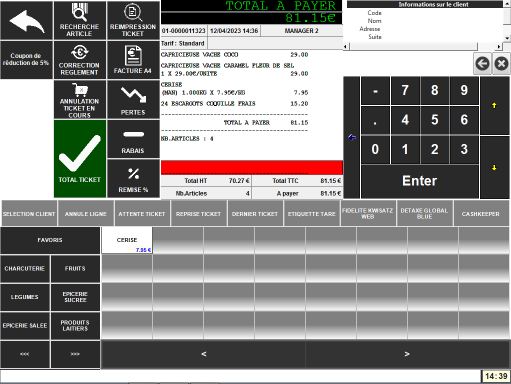Click the client info scrollbar down arrow

[507, 38]
